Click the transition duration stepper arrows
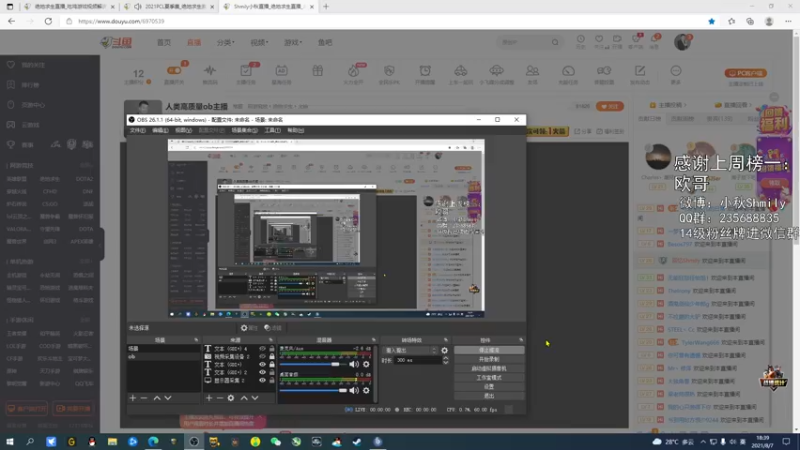 point(445,360)
